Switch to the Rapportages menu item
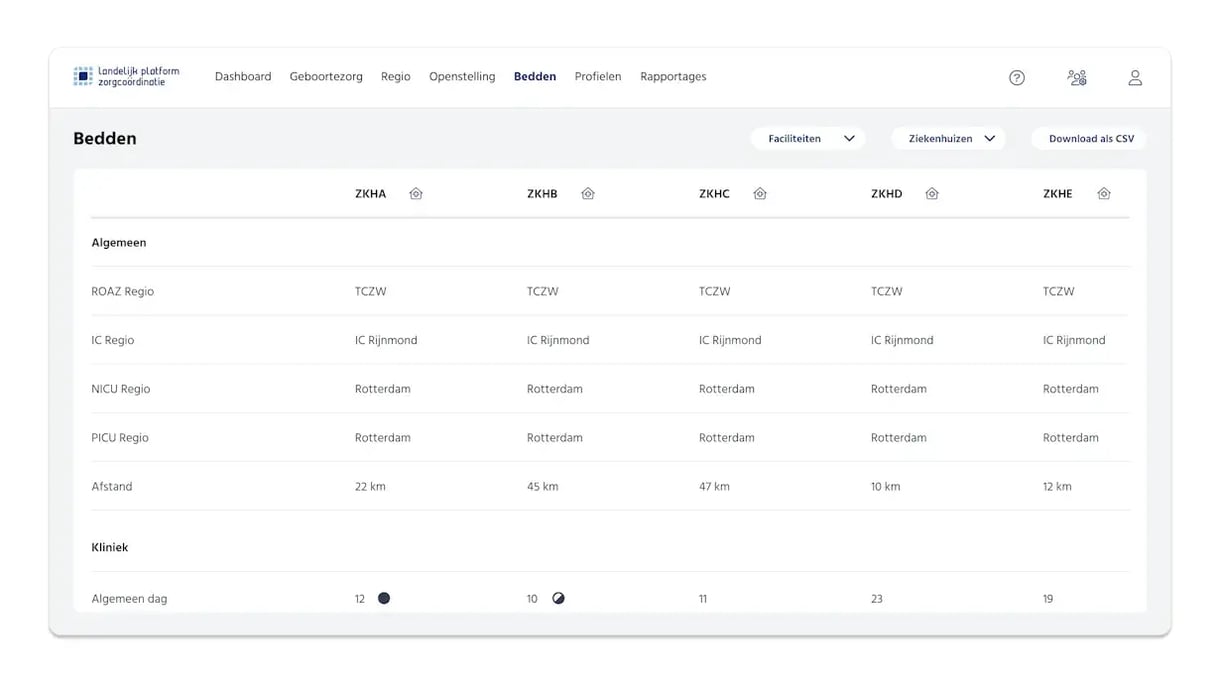1220x684 pixels. pos(673,77)
